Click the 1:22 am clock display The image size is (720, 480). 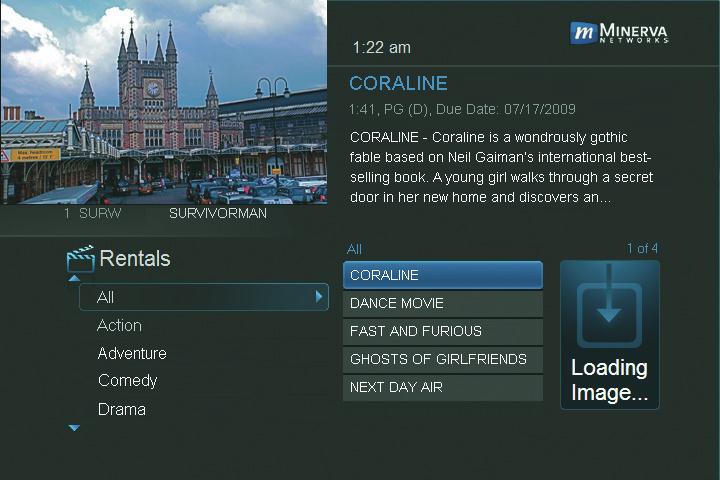[381, 47]
